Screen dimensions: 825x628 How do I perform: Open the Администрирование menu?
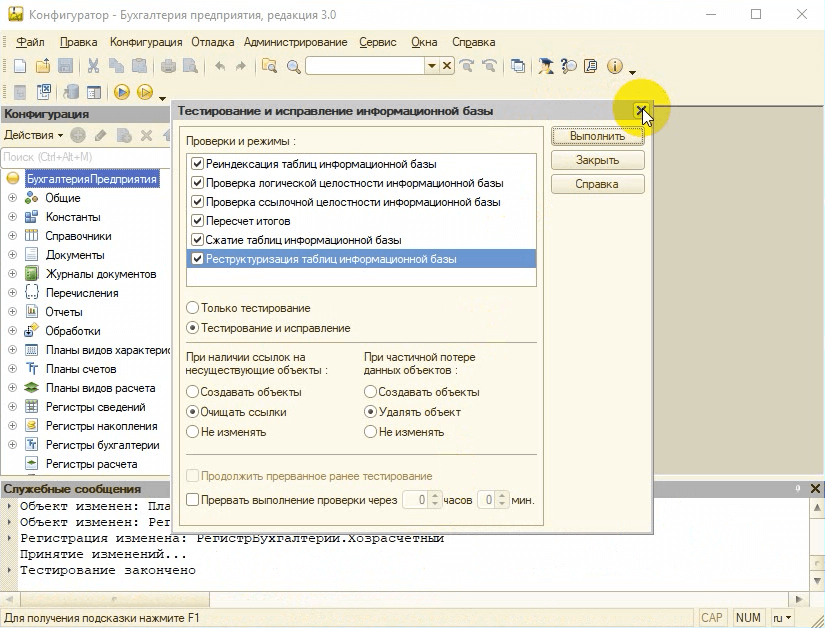click(296, 42)
